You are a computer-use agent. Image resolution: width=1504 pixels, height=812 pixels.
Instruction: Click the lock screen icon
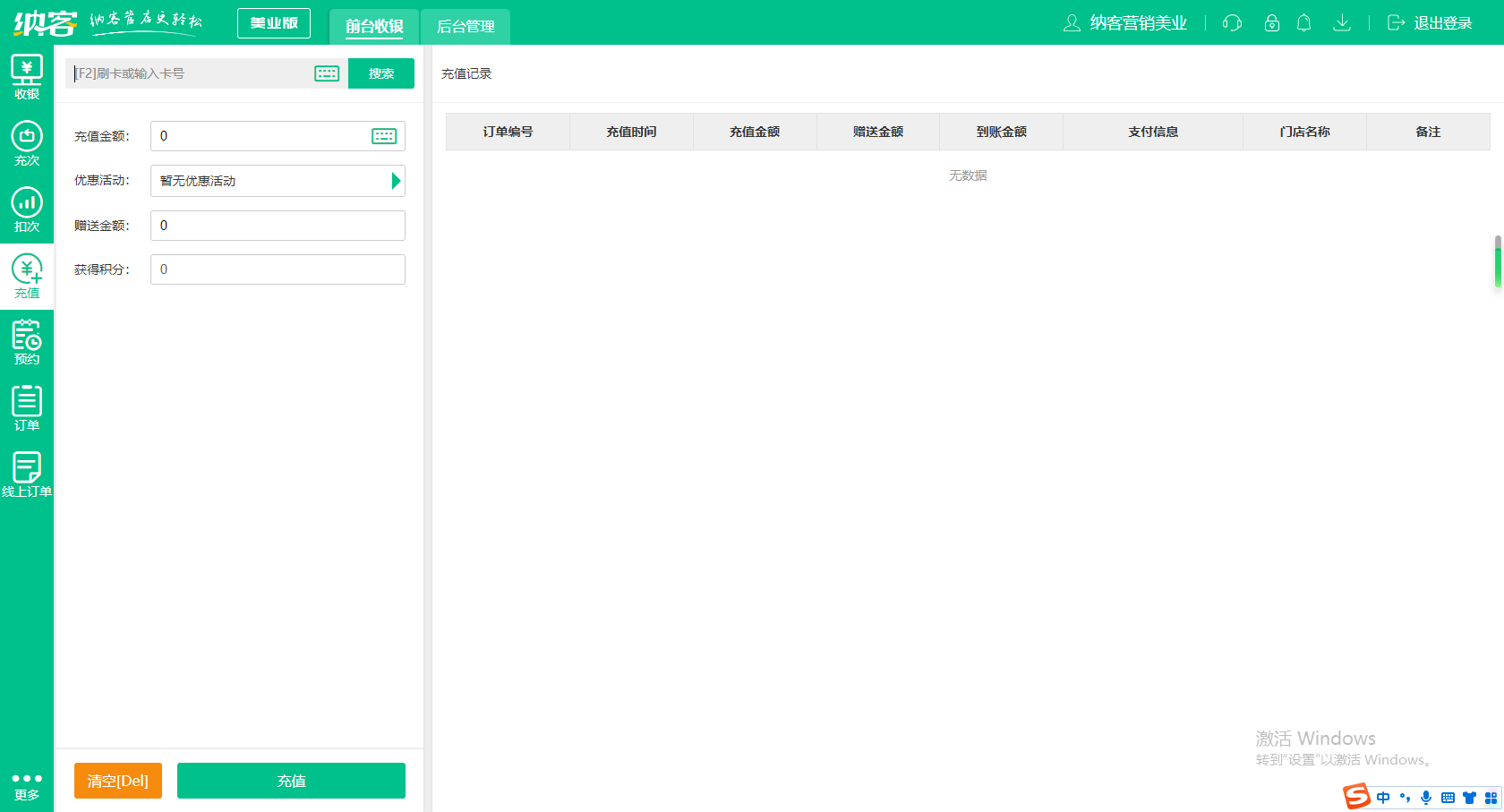pos(1271,23)
